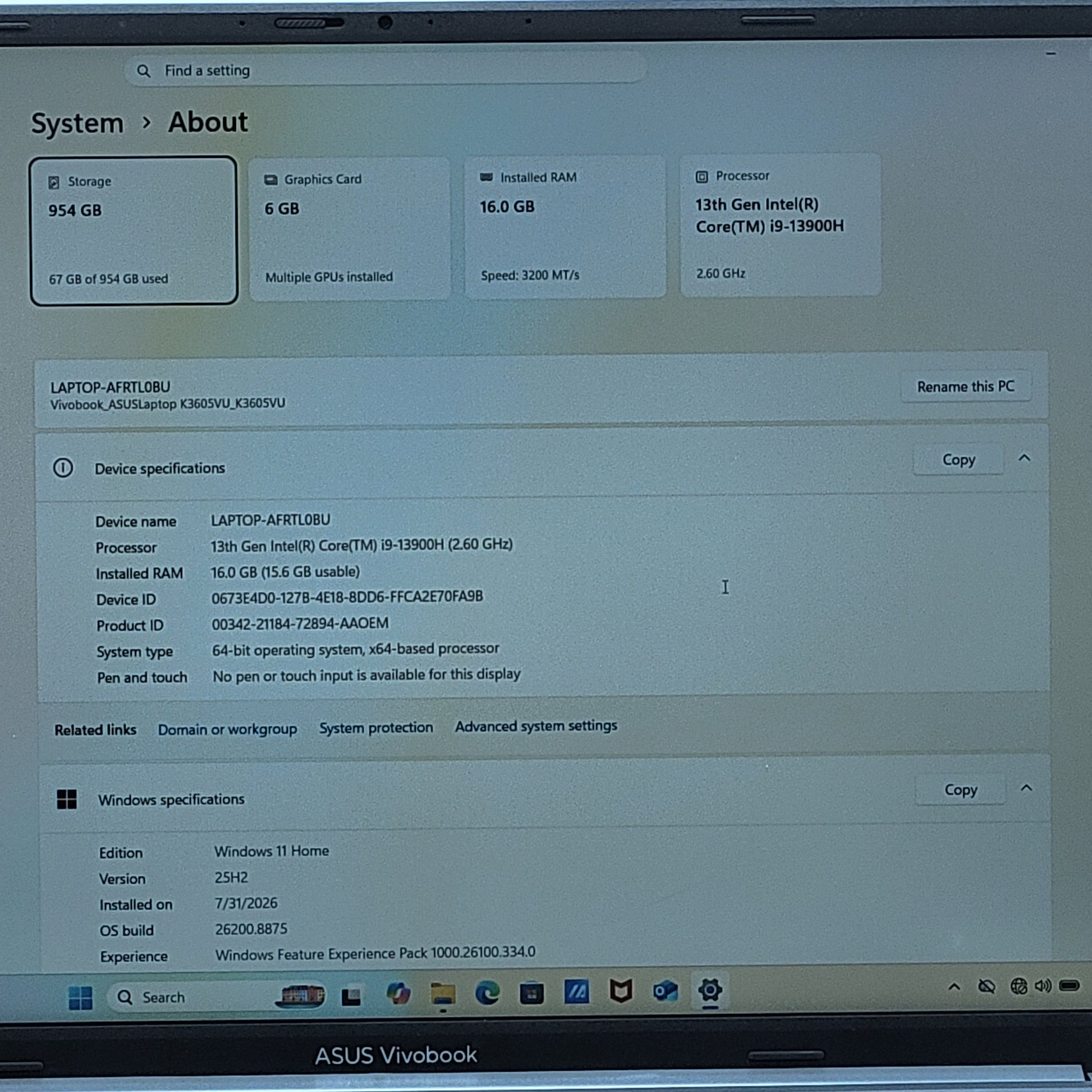Click the Settings gear in the taskbar
This screenshot has width=1092, height=1092.
click(710, 990)
